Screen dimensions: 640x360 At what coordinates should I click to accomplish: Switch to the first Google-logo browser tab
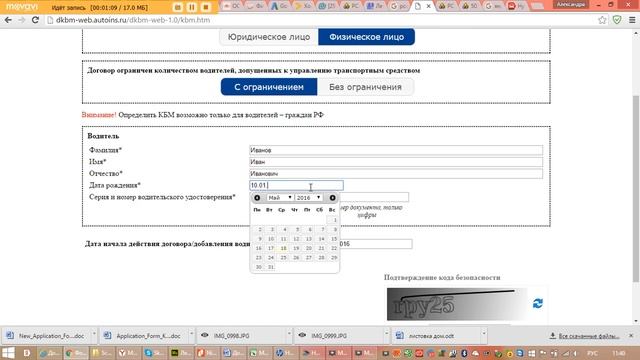point(398,6)
